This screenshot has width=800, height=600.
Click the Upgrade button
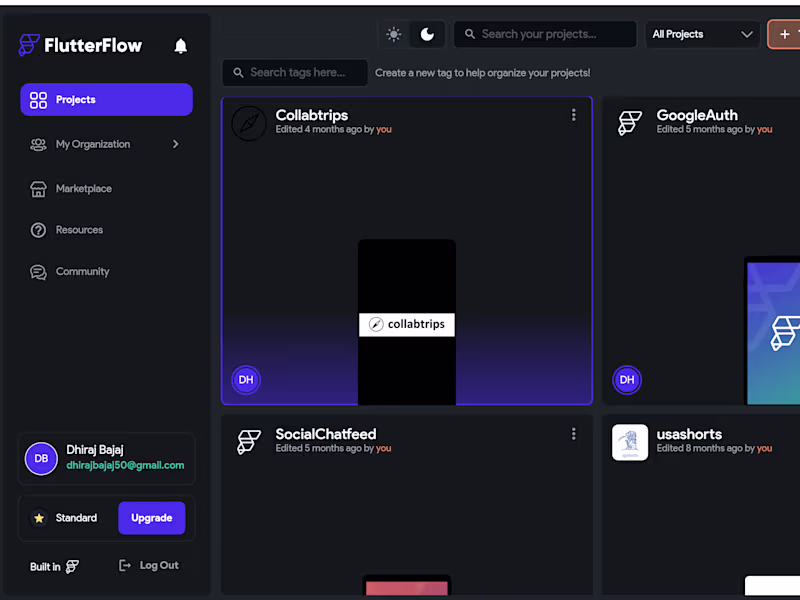click(152, 518)
